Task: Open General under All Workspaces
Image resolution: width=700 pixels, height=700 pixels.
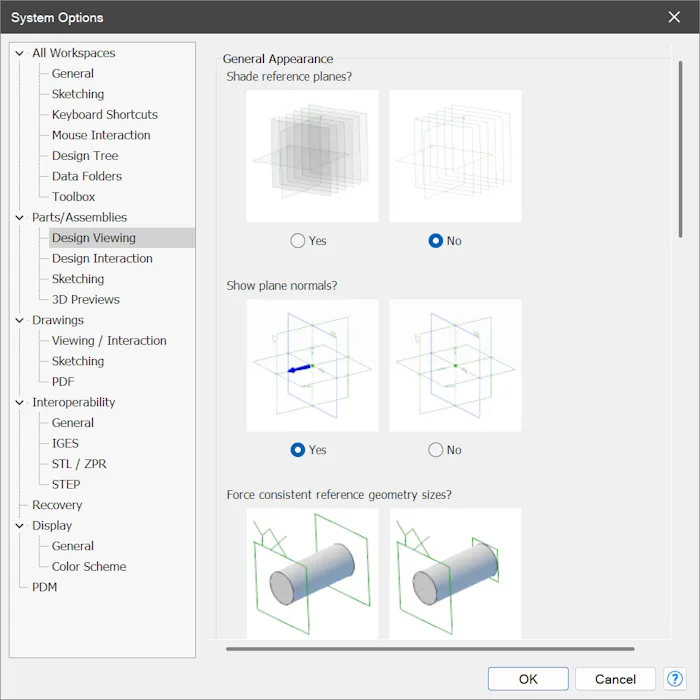Action: pos(73,73)
